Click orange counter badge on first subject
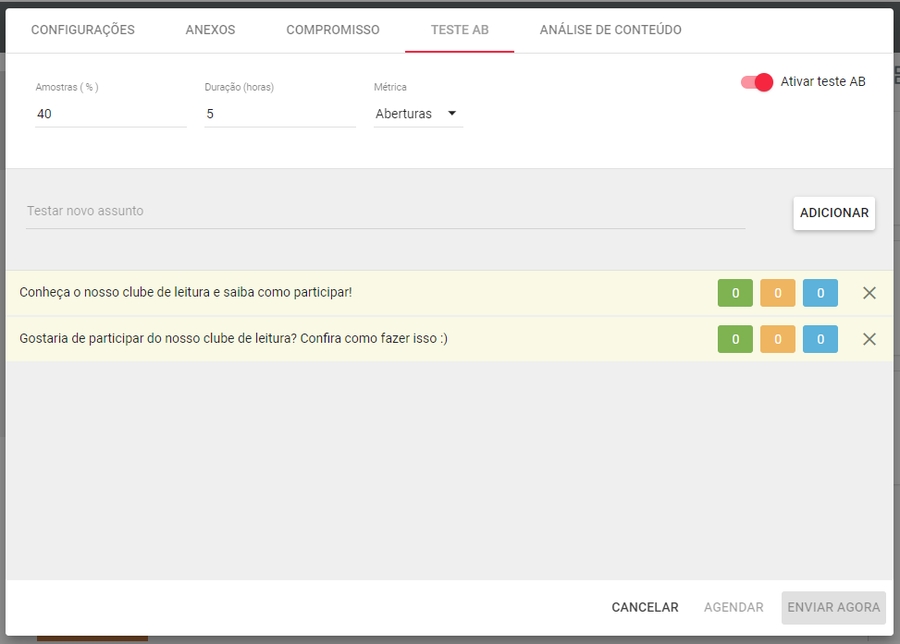 coord(778,293)
